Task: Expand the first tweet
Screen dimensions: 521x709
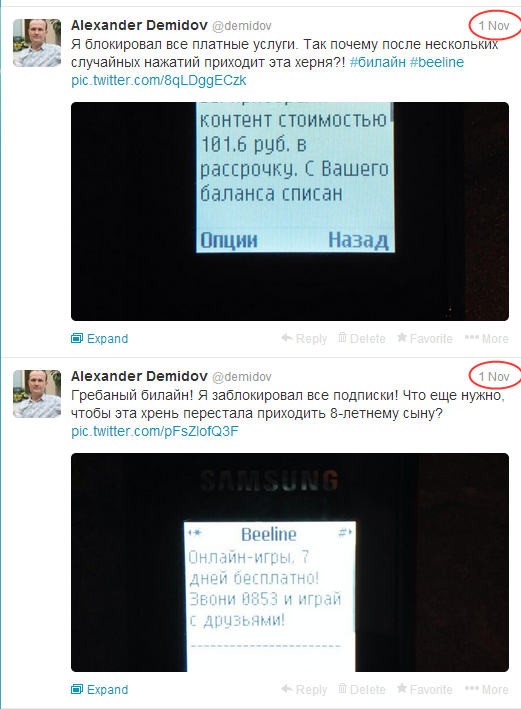Action: (99, 338)
